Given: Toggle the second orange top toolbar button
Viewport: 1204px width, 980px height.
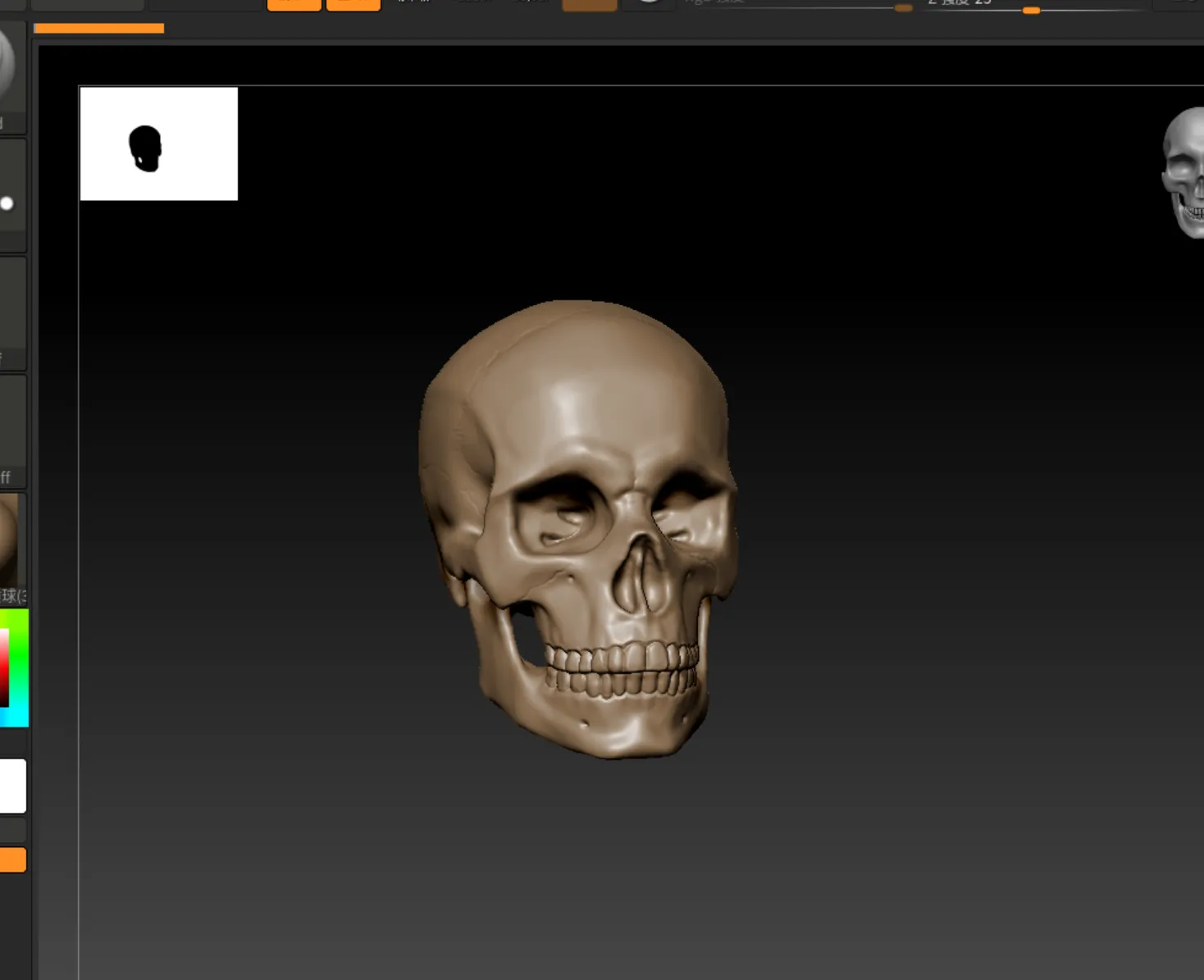Looking at the screenshot, I should tap(353, 4).
